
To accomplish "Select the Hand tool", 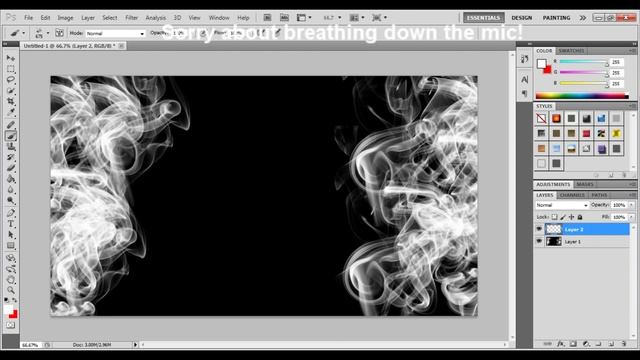I will coord(11,280).
